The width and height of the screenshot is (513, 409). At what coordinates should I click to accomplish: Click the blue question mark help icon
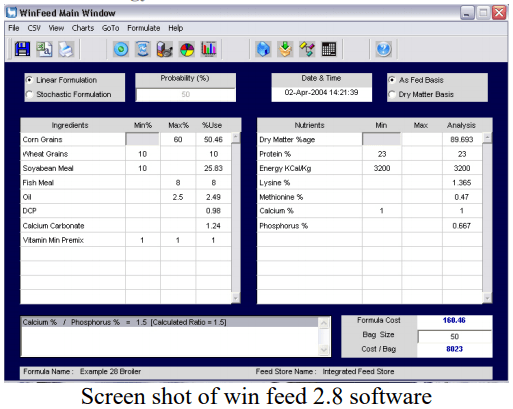click(x=384, y=49)
